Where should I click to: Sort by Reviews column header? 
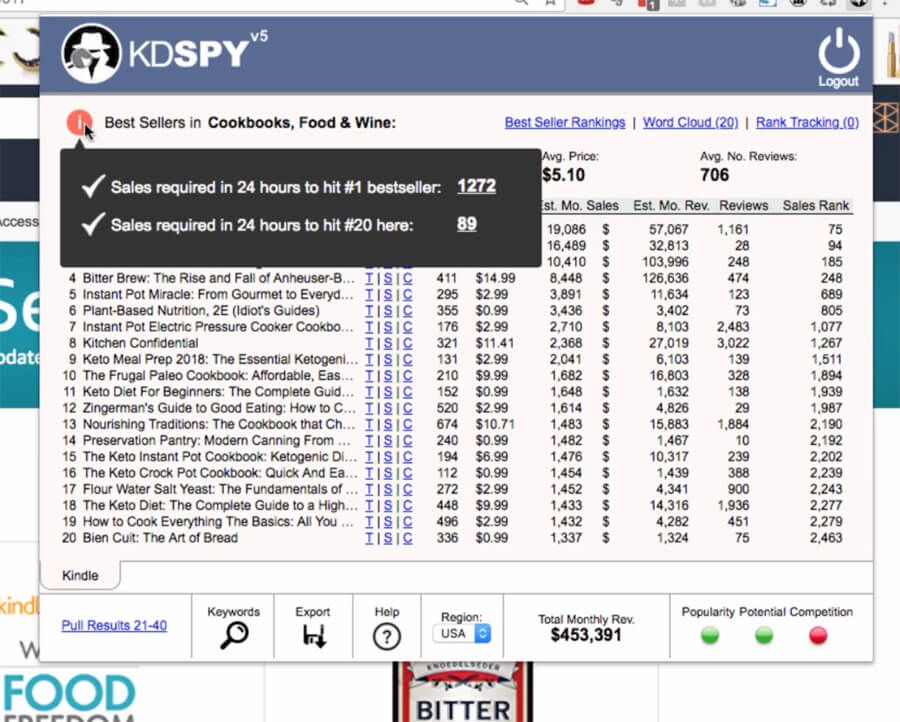click(x=743, y=205)
